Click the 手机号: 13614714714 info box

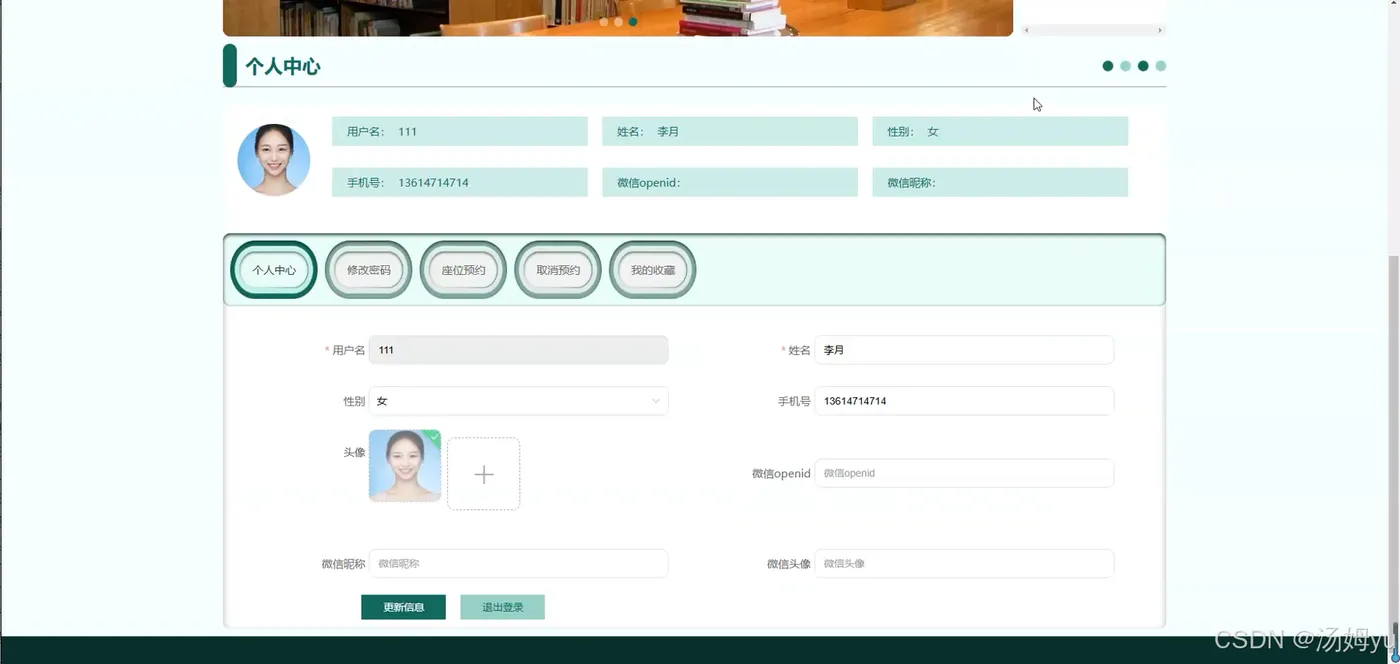[460, 182]
